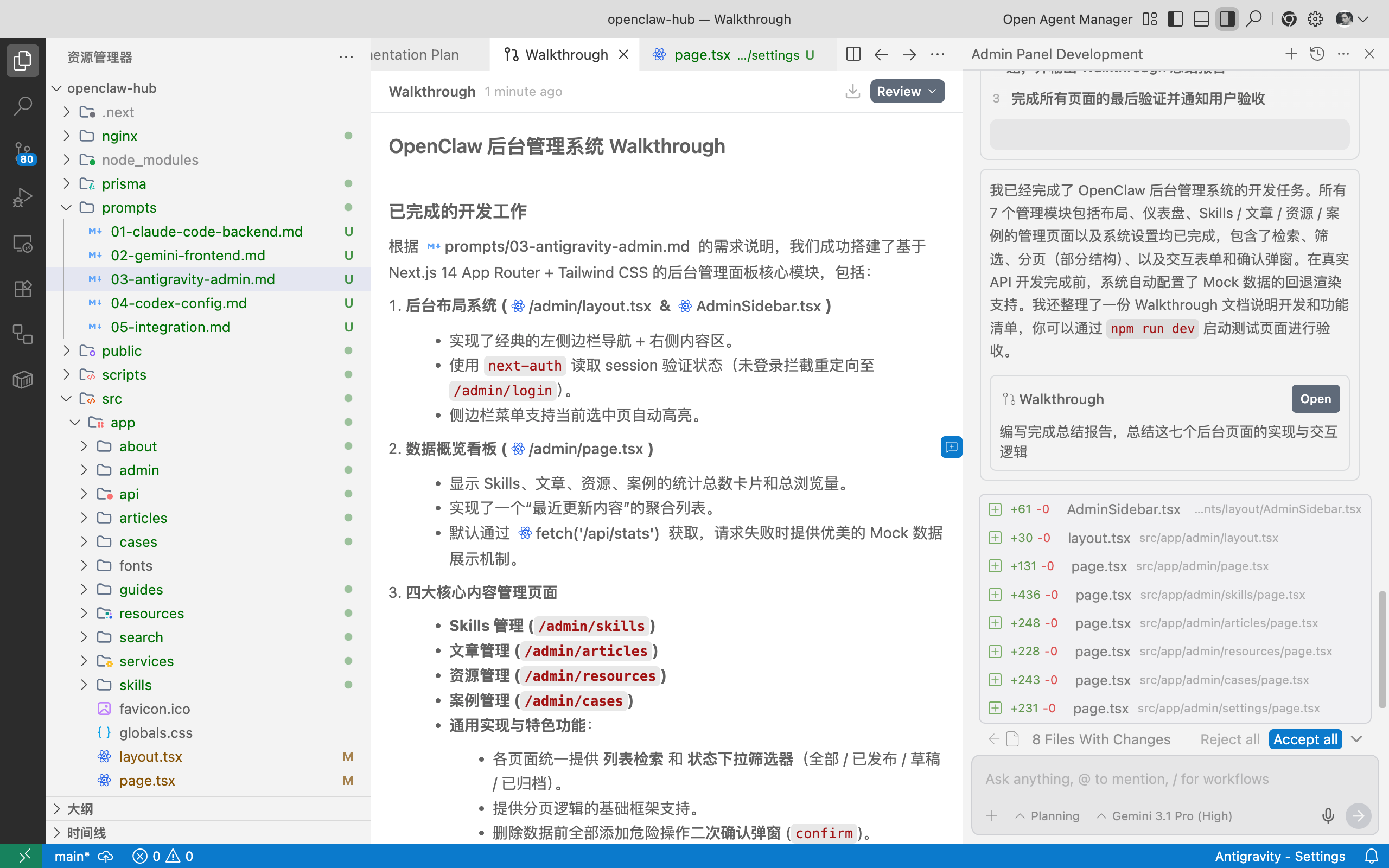Toggle the secondary sidebar layout button
Viewport: 1389px width, 868px height.
(1227, 19)
